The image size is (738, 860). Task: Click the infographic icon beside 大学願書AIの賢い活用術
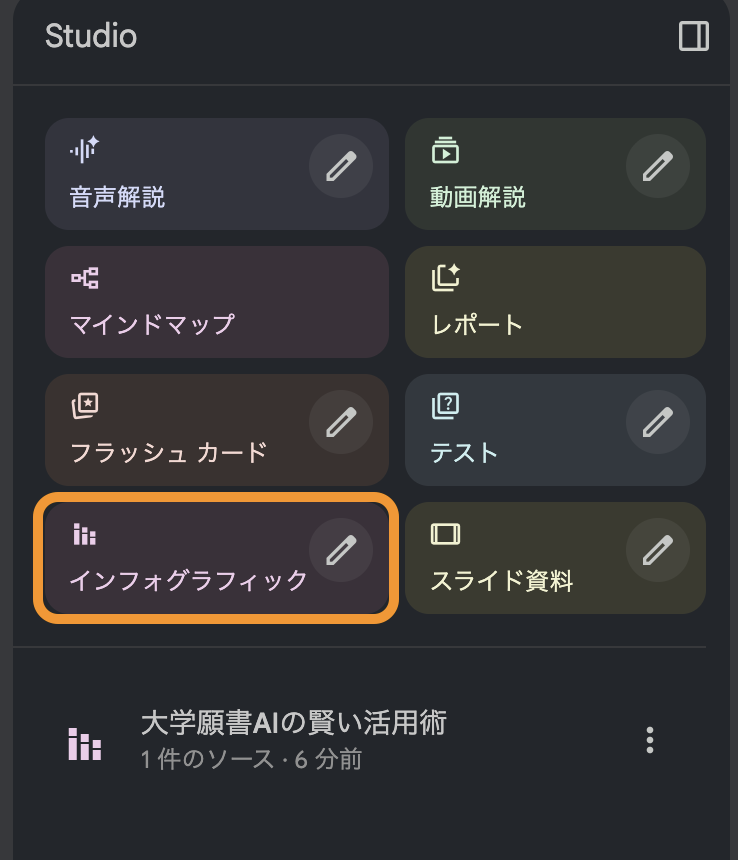(x=84, y=742)
